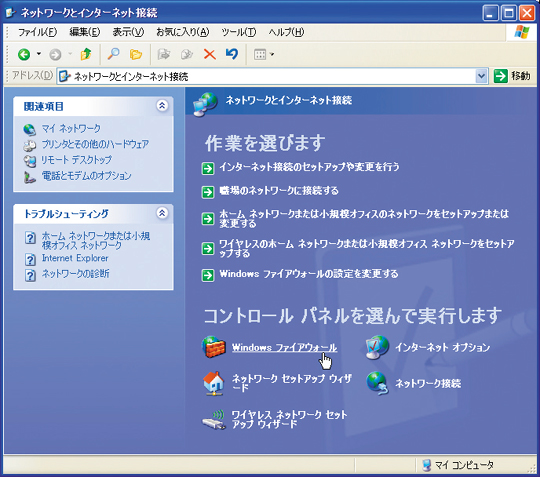Screen dimensions: 540x477
Task: Click the インターネット オプション icon
Action: click(377, 347)
